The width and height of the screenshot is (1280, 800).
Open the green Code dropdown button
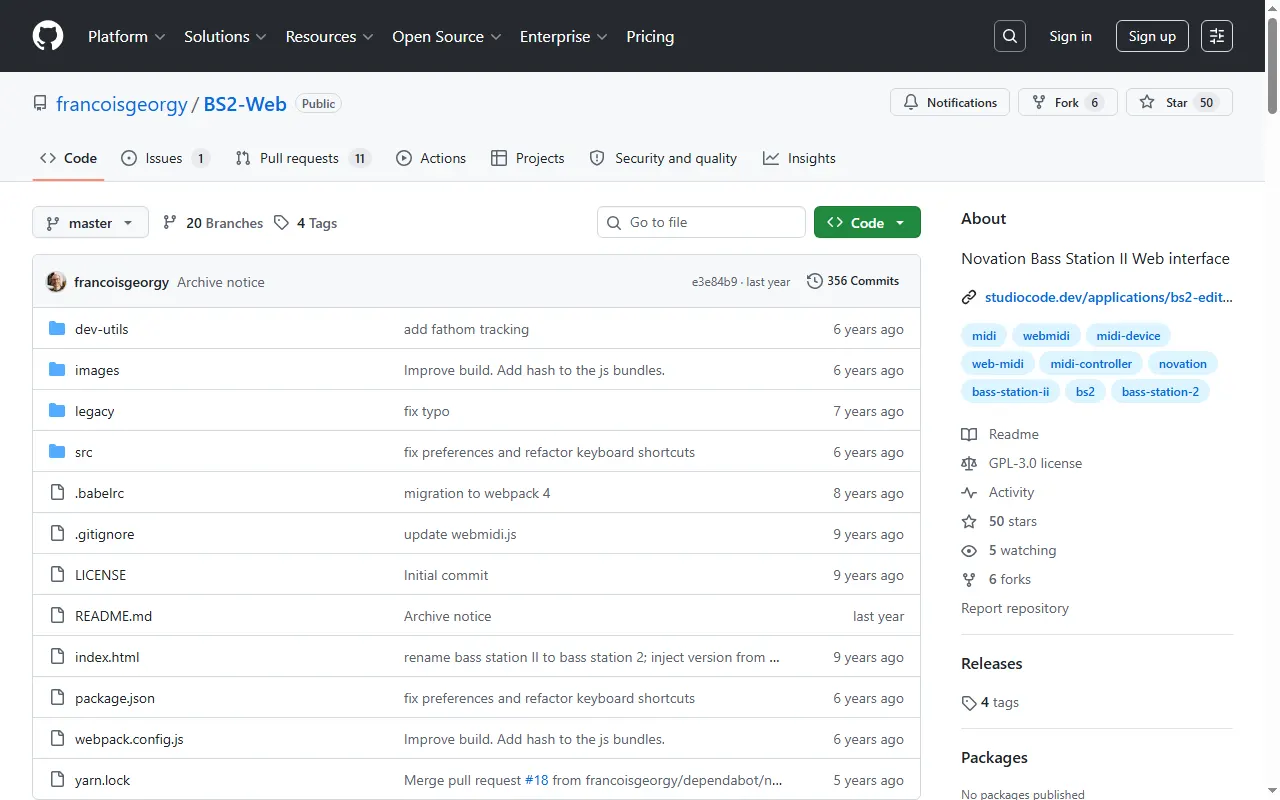[x=867, y=223]
